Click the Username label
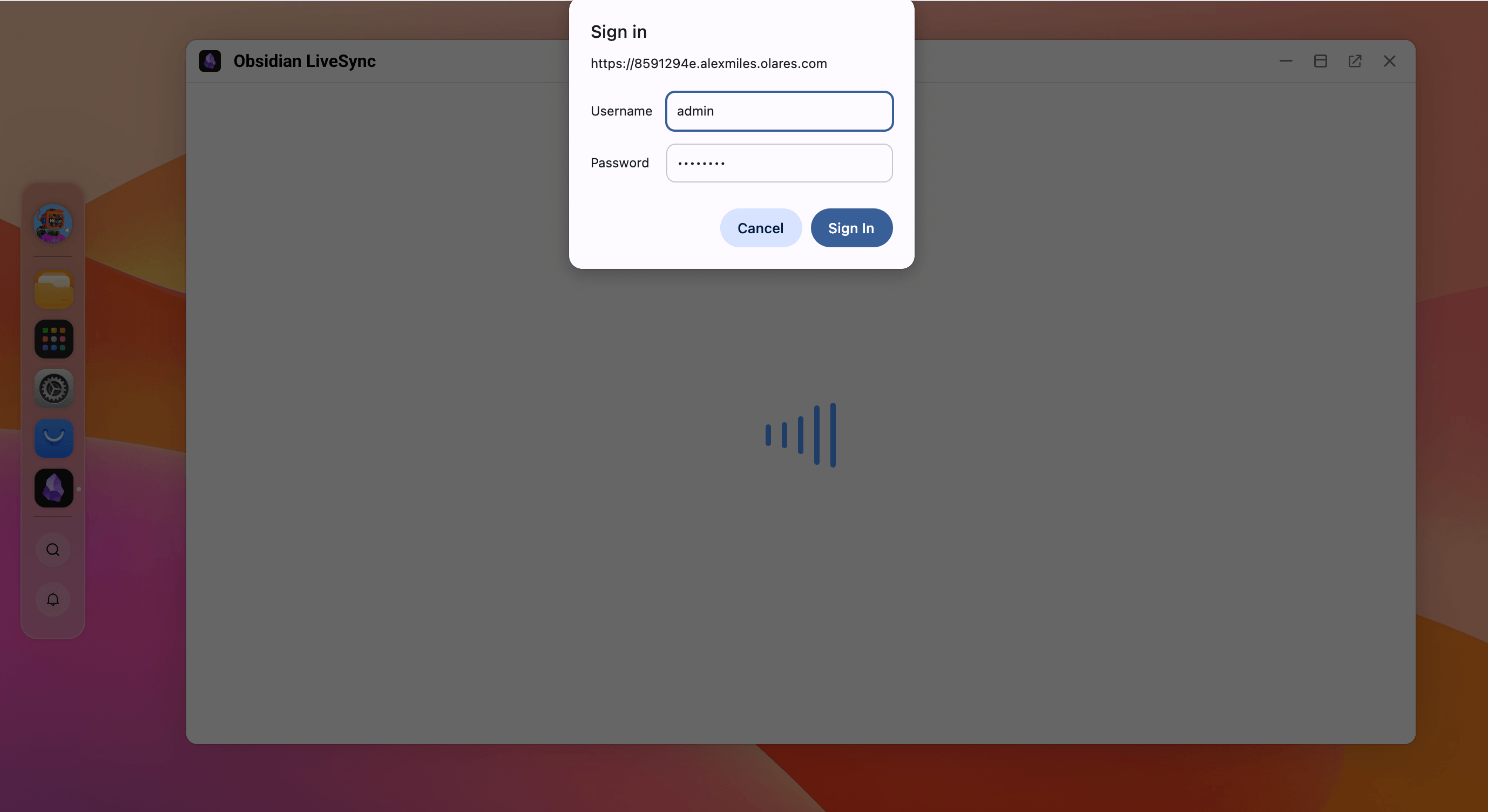1488x812 pixels. click(621, 111)
